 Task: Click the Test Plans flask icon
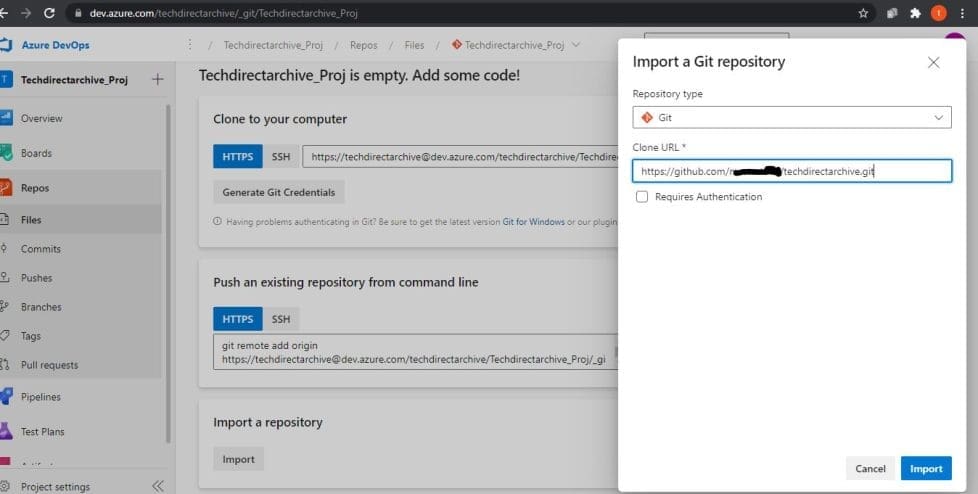(x=5, y=432)
